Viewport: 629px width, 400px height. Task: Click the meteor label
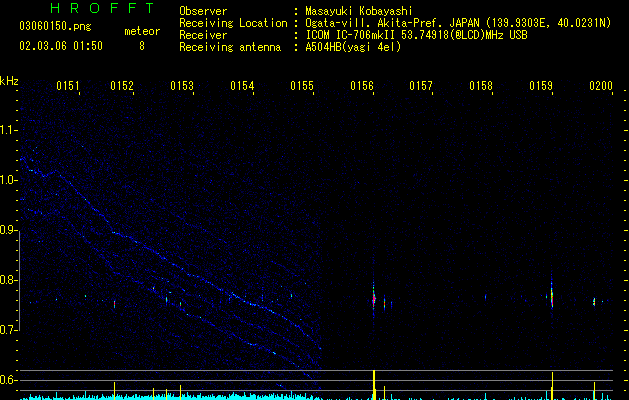coord(142,31)
